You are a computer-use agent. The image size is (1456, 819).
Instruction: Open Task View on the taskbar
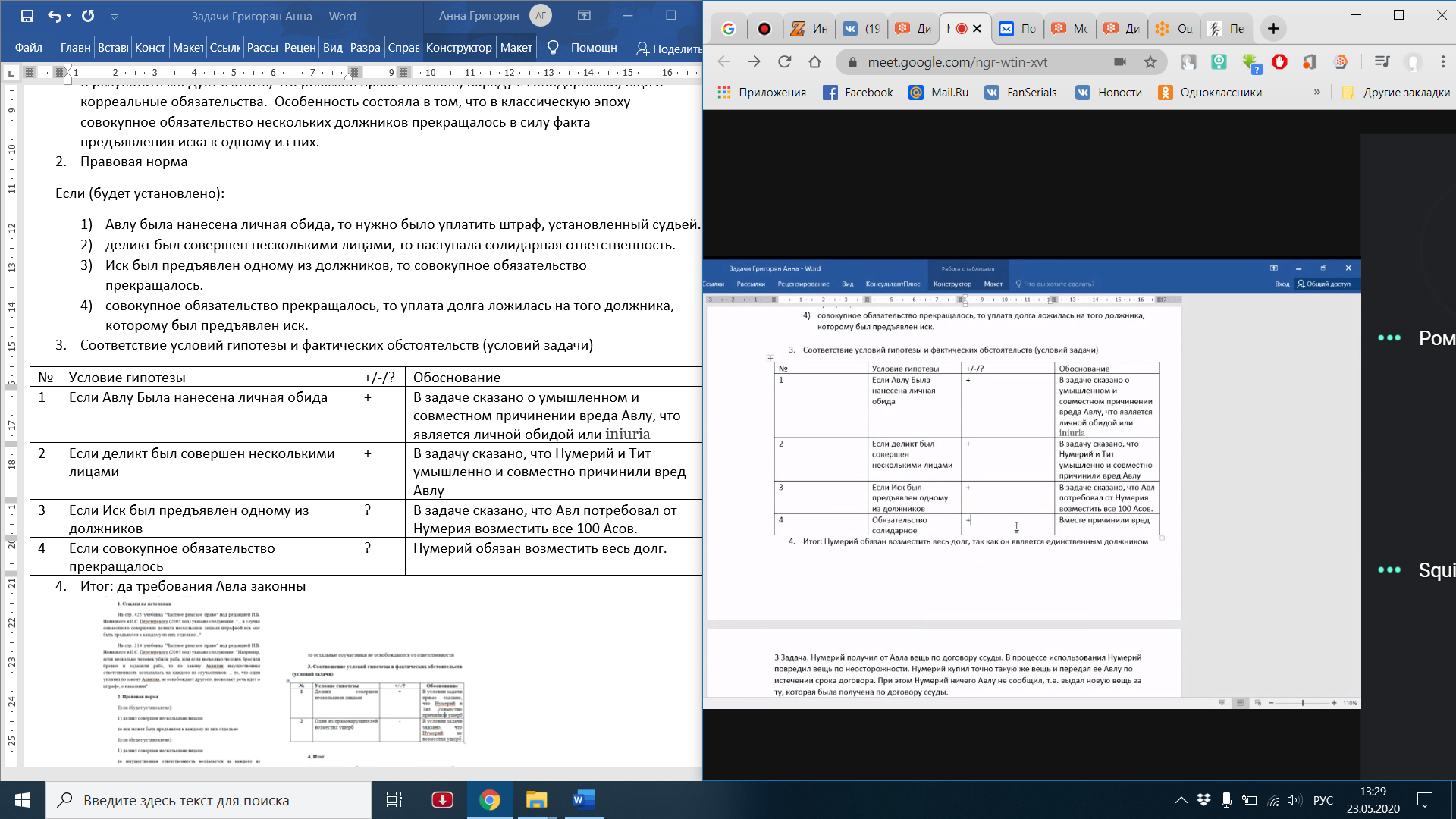click(x=394, y=800)
